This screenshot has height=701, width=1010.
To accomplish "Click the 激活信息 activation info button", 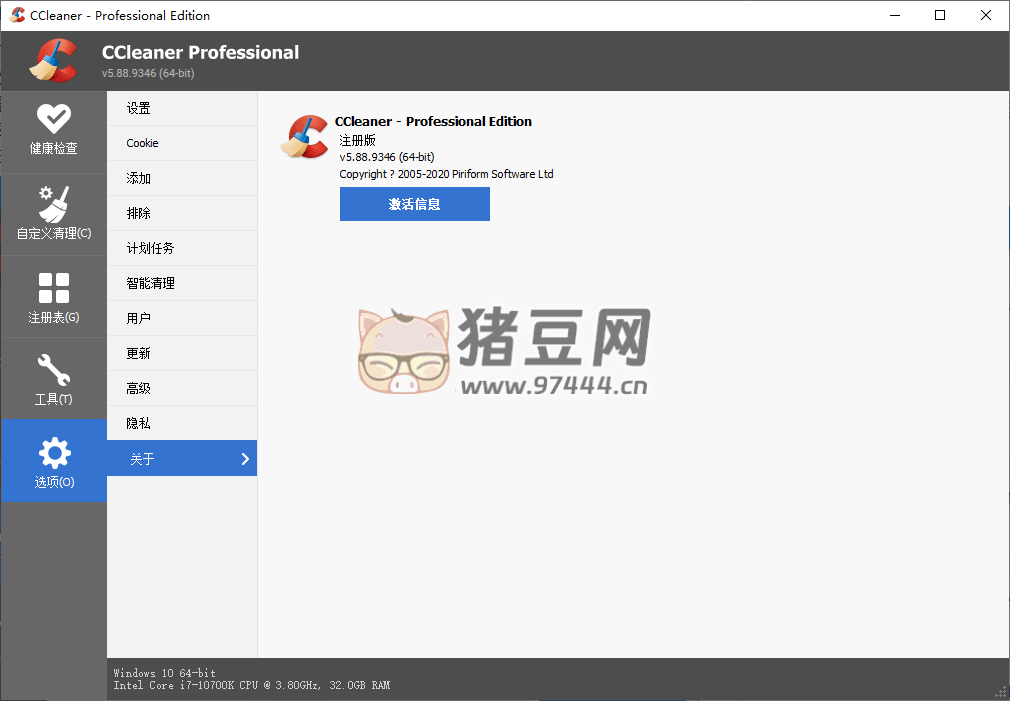I will 414,204.
